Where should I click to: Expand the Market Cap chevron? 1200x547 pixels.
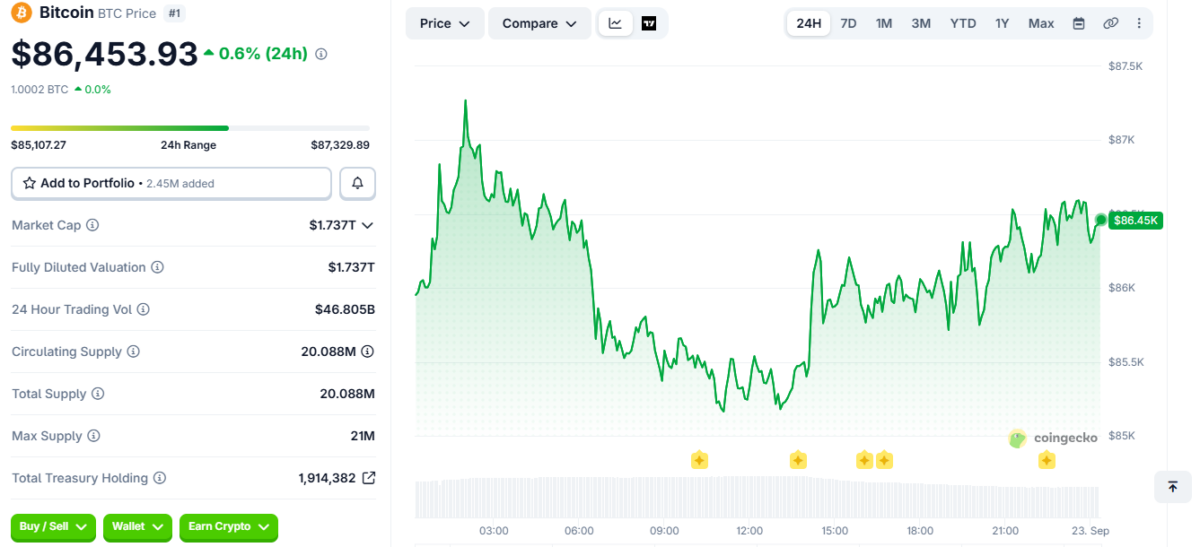367,225
